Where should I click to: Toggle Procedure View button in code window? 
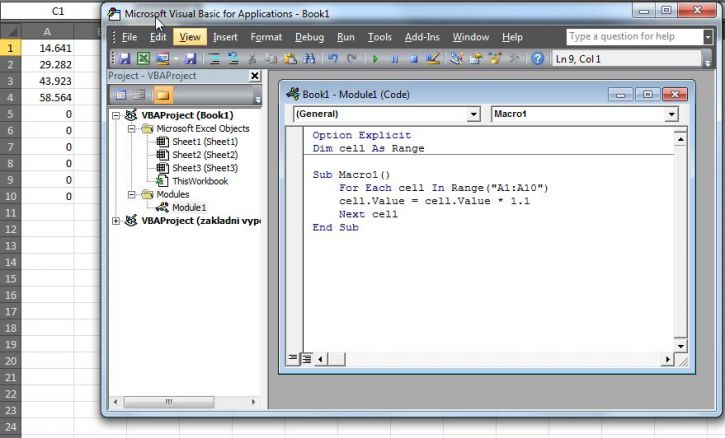292,358
